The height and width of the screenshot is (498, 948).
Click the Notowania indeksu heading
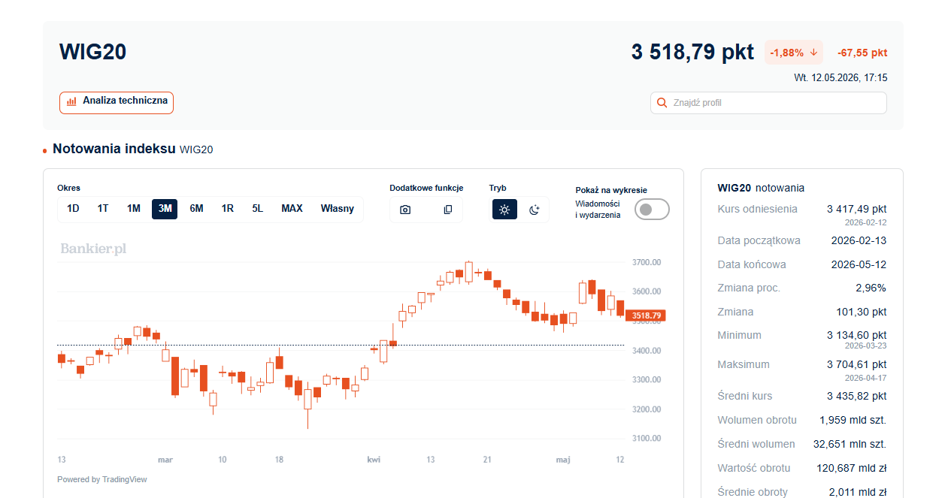tap(114, 149)
